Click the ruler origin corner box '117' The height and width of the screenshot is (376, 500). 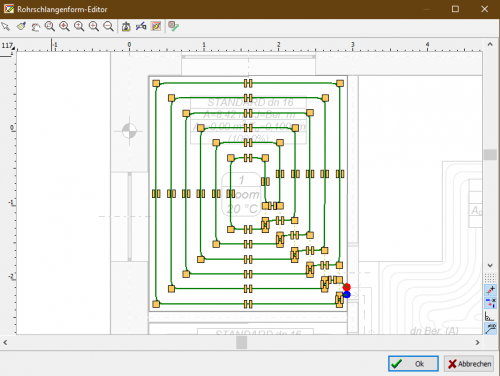[x=7, y=45]
